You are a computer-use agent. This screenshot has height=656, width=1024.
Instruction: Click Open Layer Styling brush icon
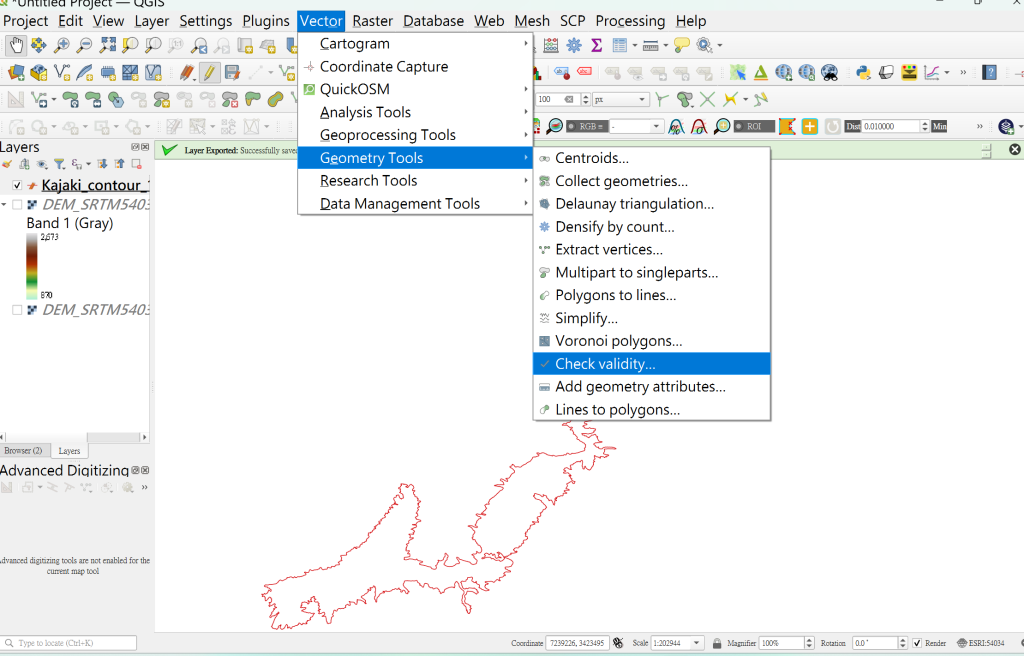click(7, 164)
